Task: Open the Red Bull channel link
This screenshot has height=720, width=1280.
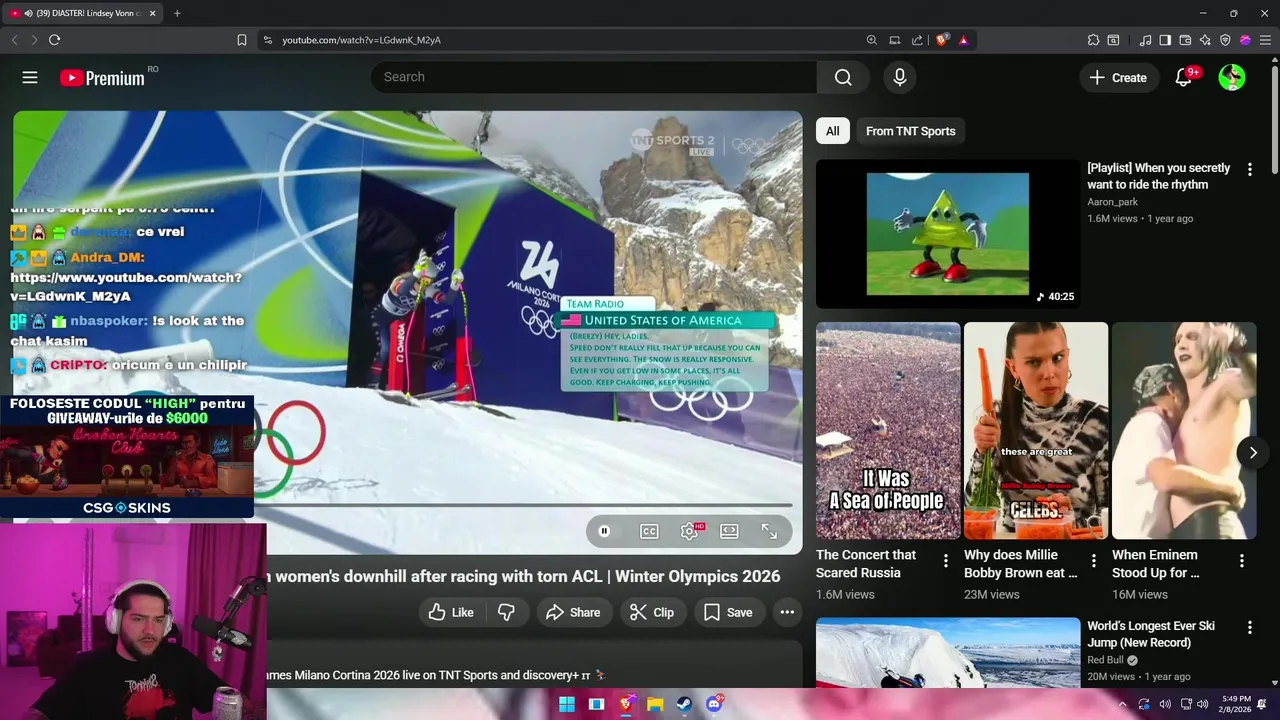Action: tap(1105, 661)
